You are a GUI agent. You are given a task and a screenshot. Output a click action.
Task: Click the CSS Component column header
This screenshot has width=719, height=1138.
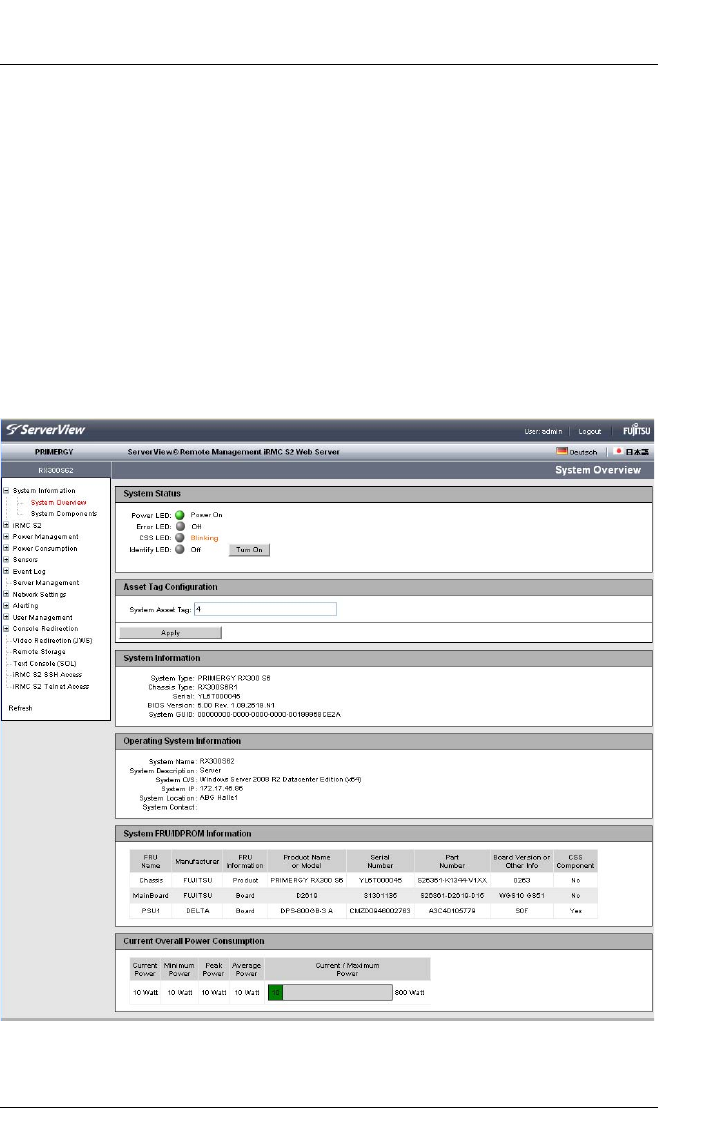point(575,861)
